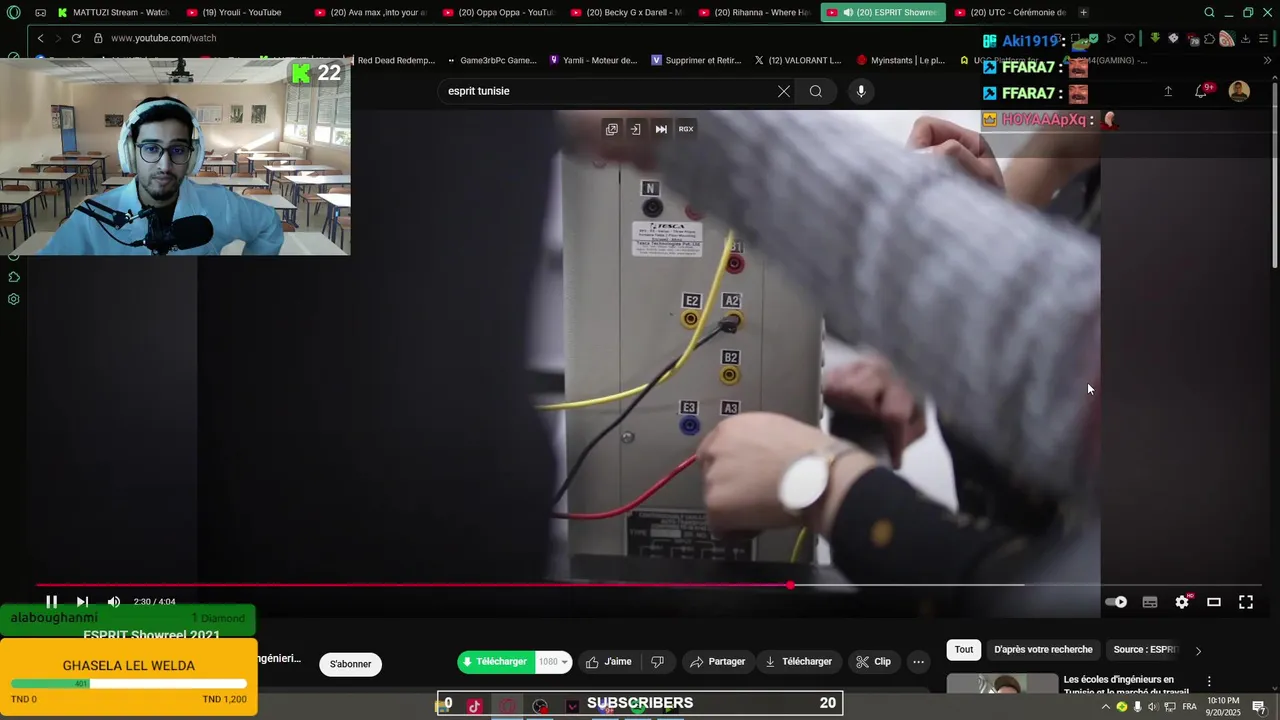Click the green Télécharger button
Viewport: 1280px width, 720px height.
495,662
